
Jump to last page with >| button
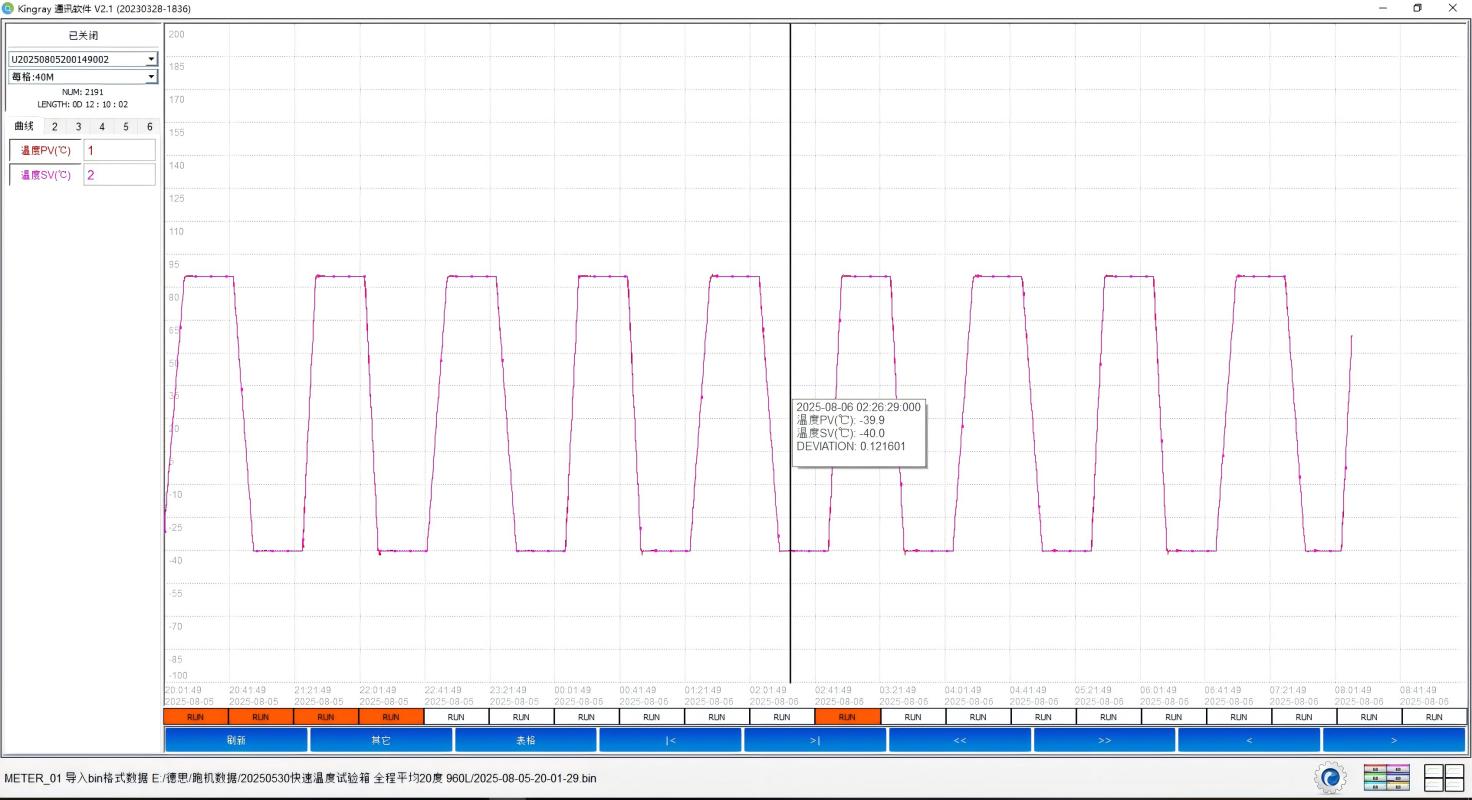click(815, 740)
